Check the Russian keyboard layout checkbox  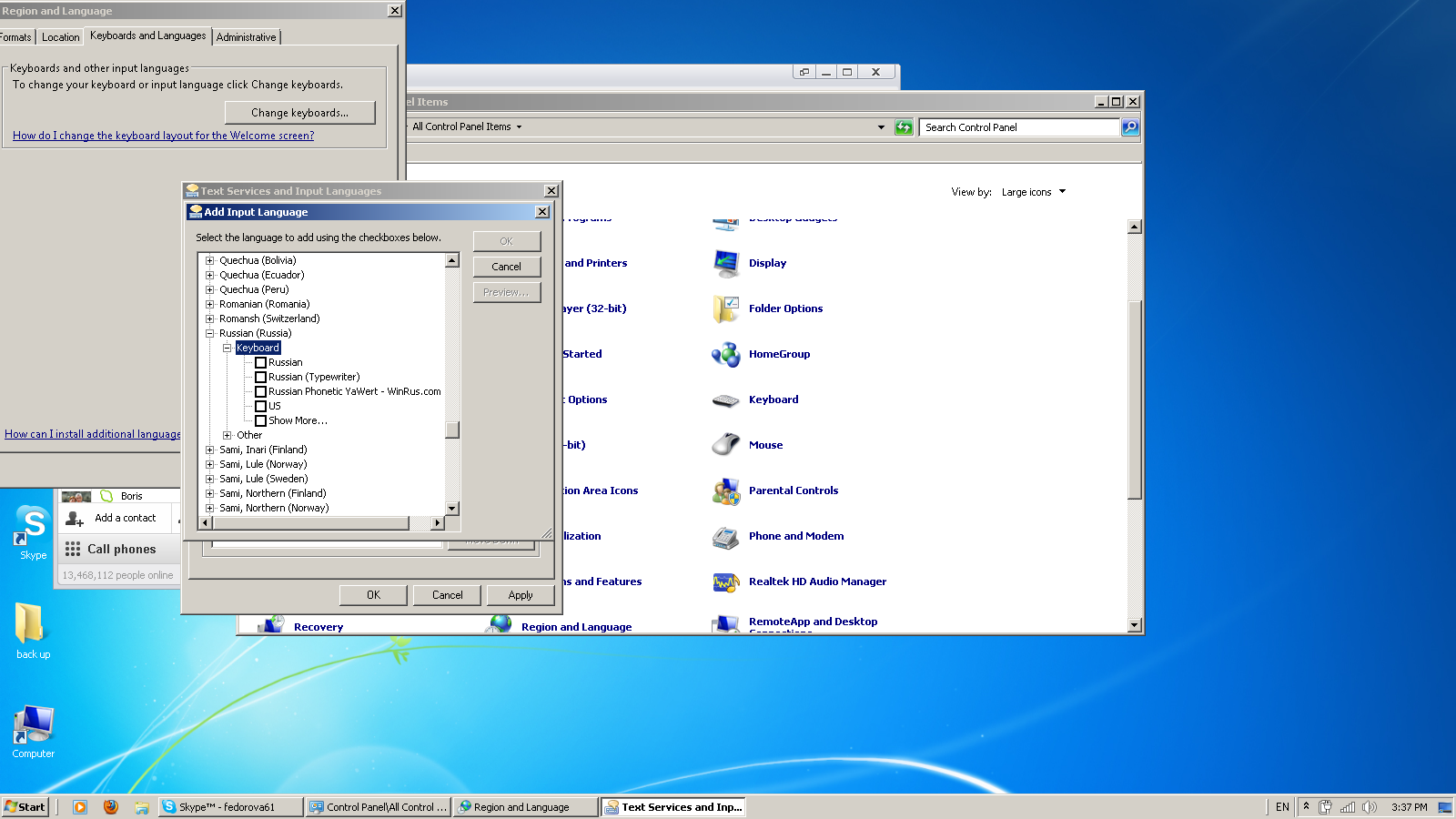tap(260, 362)
